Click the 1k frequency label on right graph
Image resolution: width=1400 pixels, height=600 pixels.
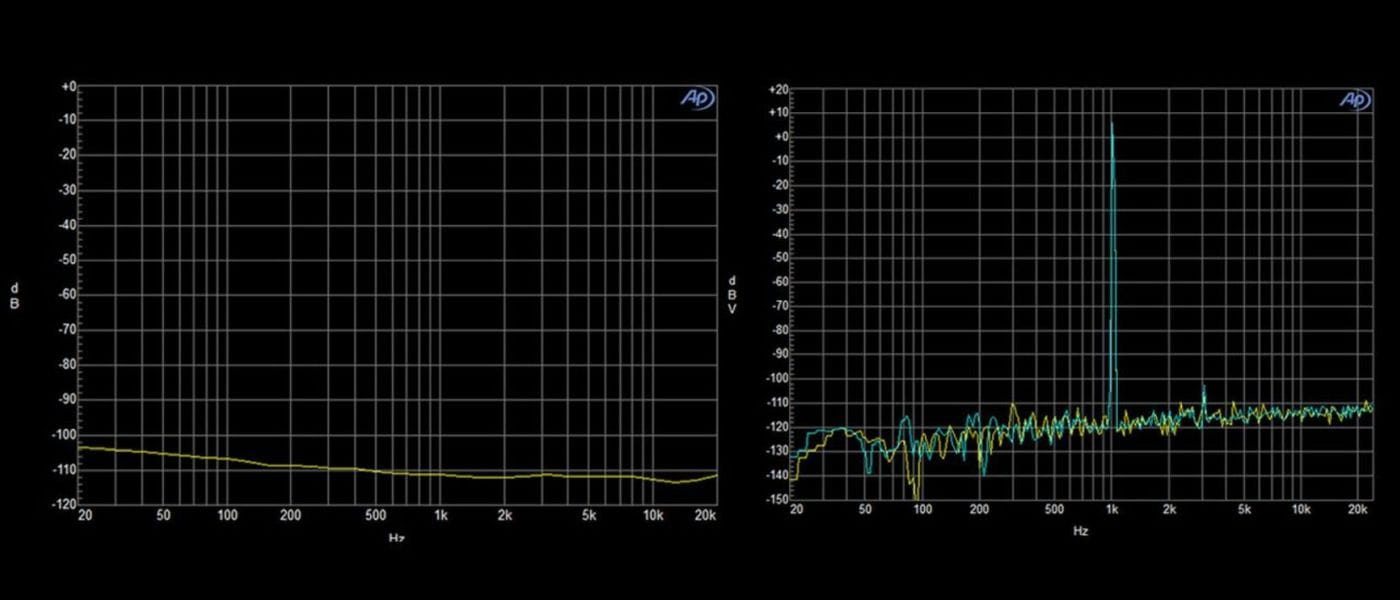point(1112,510)
